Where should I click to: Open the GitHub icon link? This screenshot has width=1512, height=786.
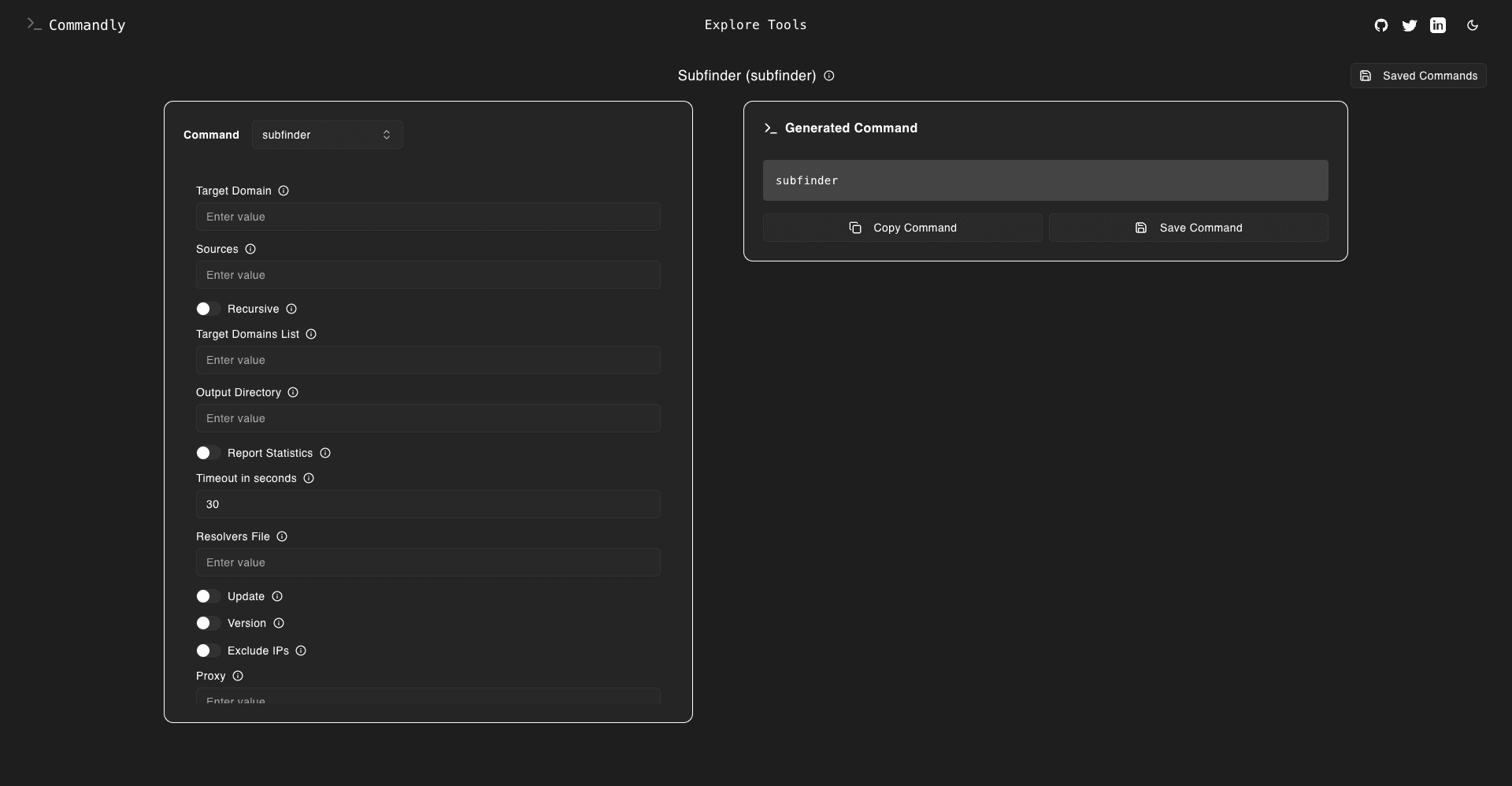point(1380,25)
